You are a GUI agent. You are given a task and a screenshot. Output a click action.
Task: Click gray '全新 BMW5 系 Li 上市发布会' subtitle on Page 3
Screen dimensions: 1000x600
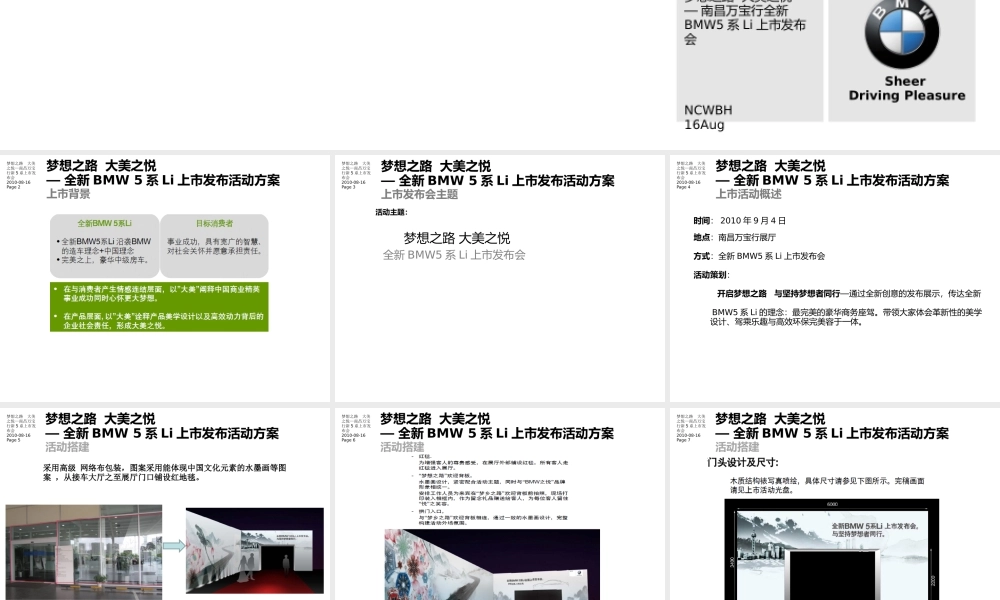pos(454,255)
